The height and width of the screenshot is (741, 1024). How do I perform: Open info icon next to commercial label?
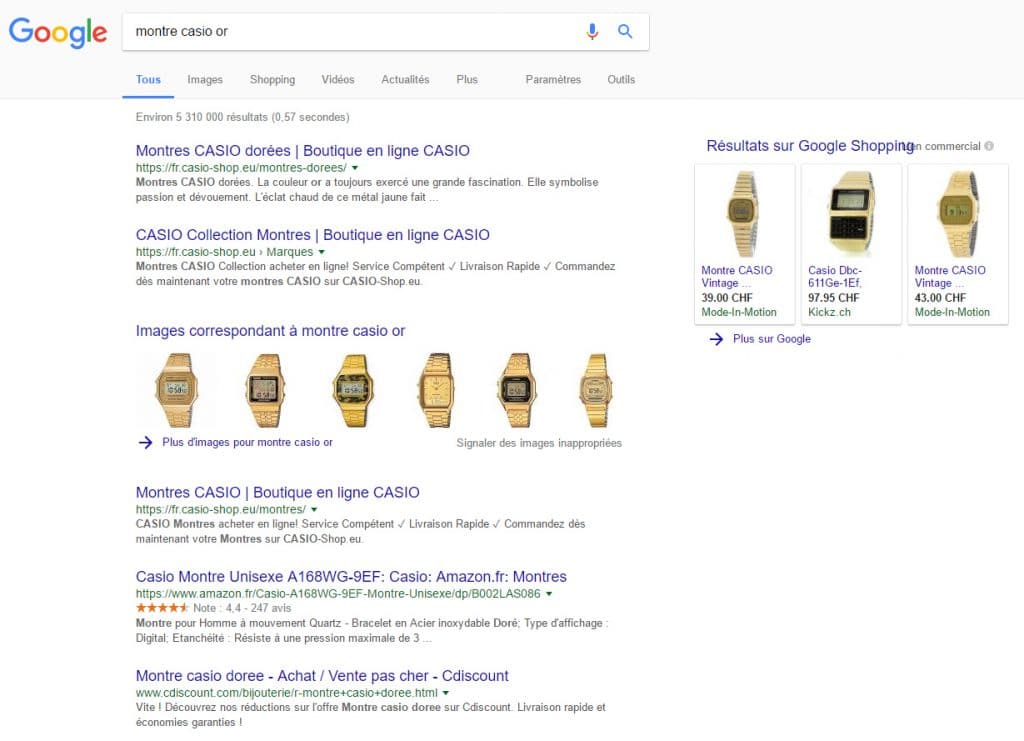[x=989, y=146]
